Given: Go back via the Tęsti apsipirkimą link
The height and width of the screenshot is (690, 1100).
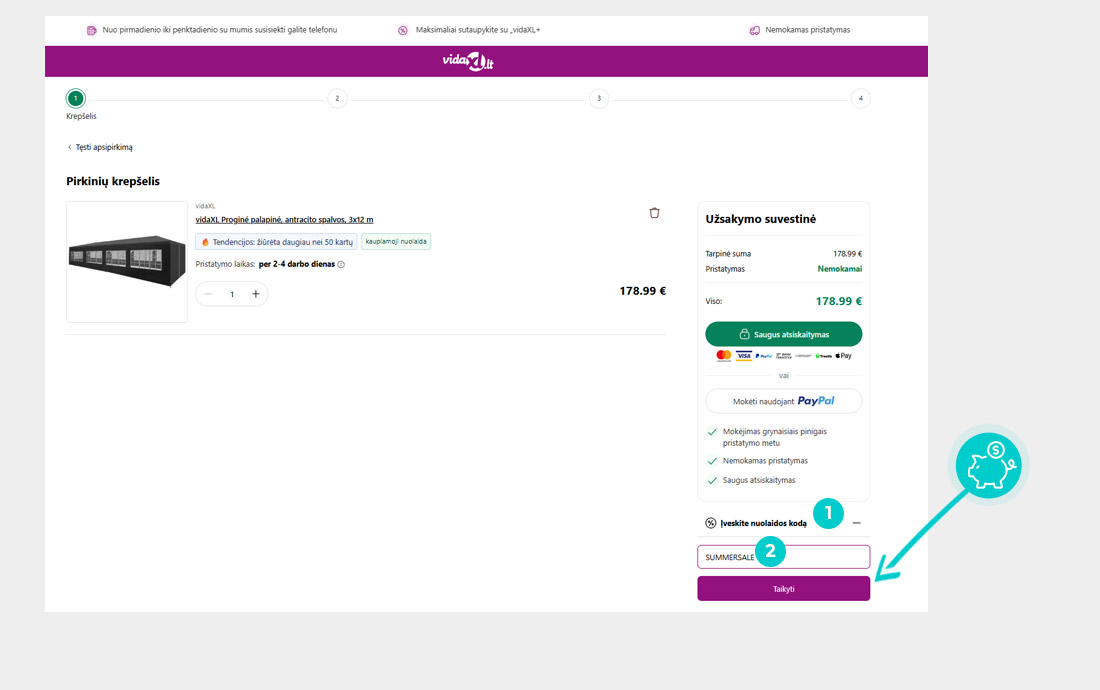Looking at the screenshot, I should point(100,147).
